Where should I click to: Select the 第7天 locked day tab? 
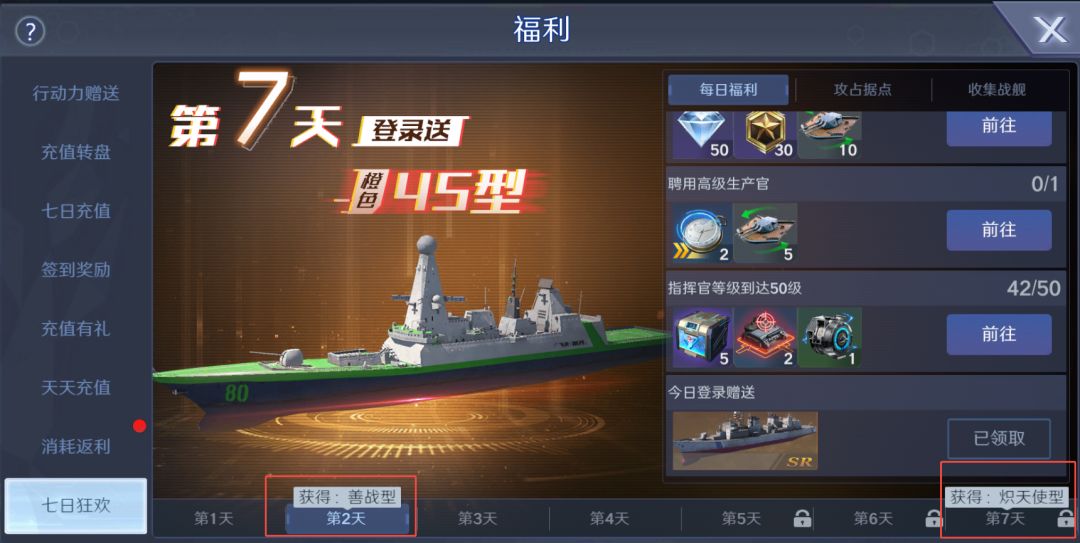(1006, 518)
